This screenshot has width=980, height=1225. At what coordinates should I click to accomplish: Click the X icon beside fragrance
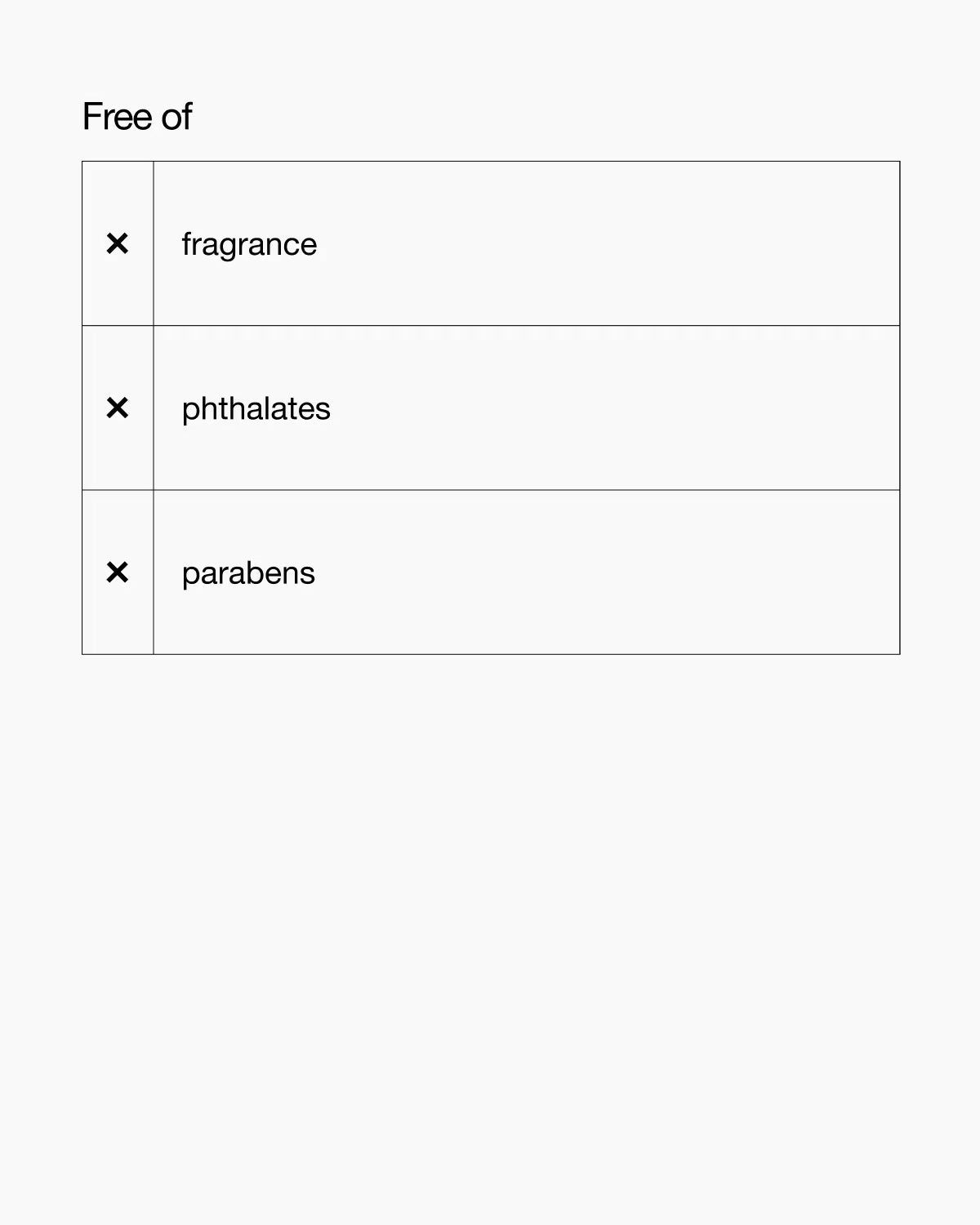click(118, 243)
